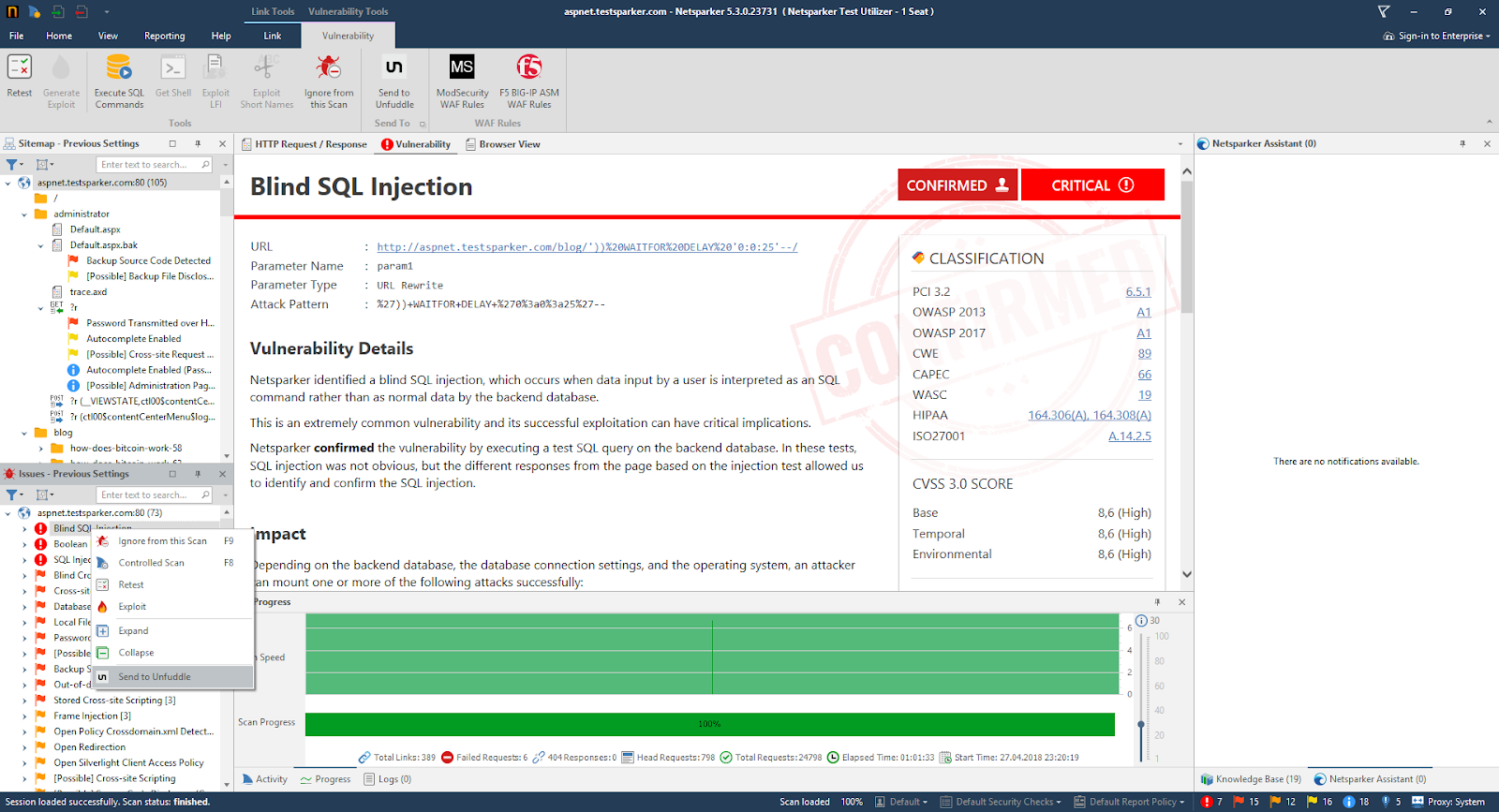The height and width of the screenshot is (812, 1499).
Task: Open the PCI 3.2 classification 6.5.1 link
Action: point(1137,292)
